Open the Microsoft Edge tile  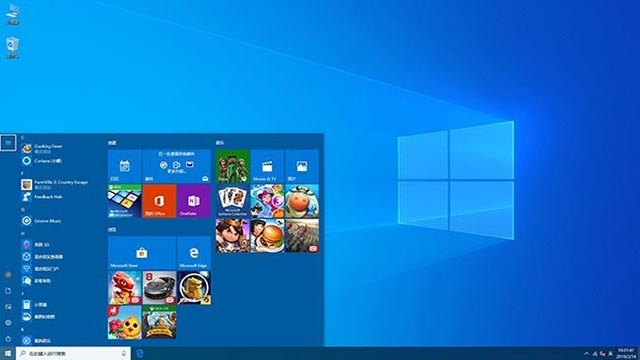click(194, 253)
